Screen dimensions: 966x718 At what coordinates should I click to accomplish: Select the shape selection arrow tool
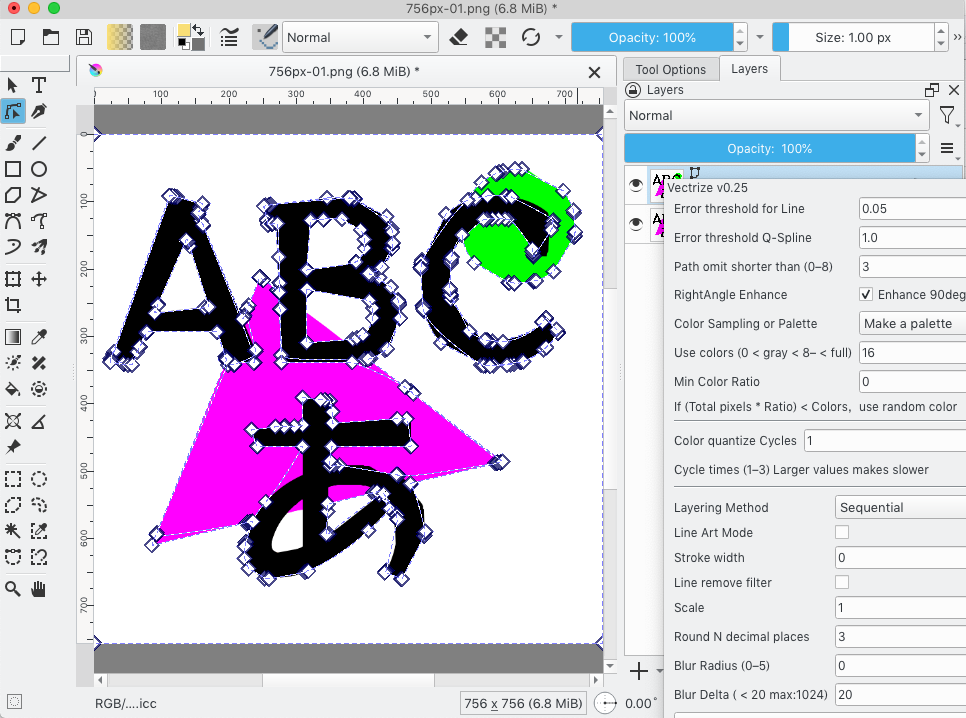[x=13, y=85]
